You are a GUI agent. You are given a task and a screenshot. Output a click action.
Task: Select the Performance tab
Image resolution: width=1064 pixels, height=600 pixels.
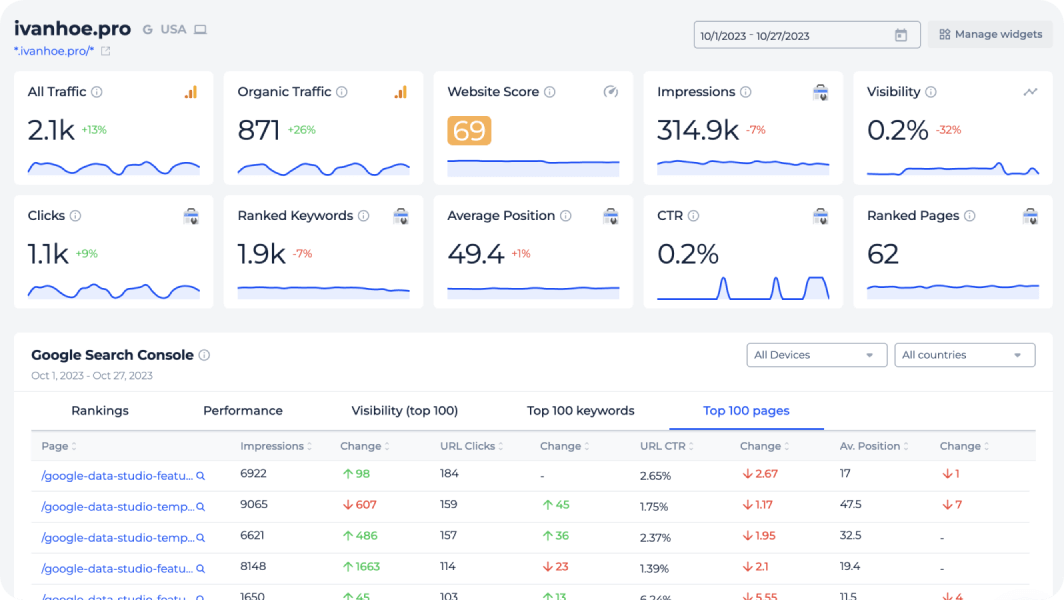pos(243,411)
